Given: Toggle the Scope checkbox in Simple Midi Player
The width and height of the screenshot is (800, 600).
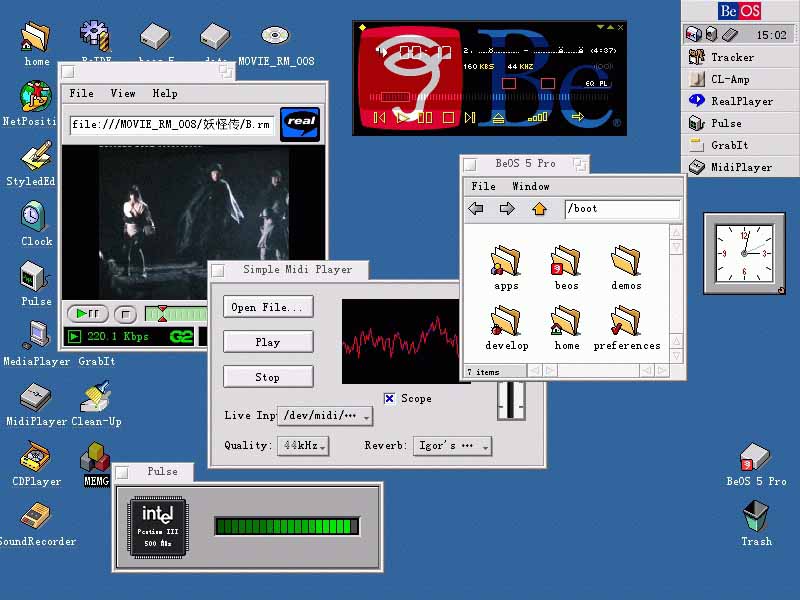Looking at the screenshot, I should coord(389,398).
